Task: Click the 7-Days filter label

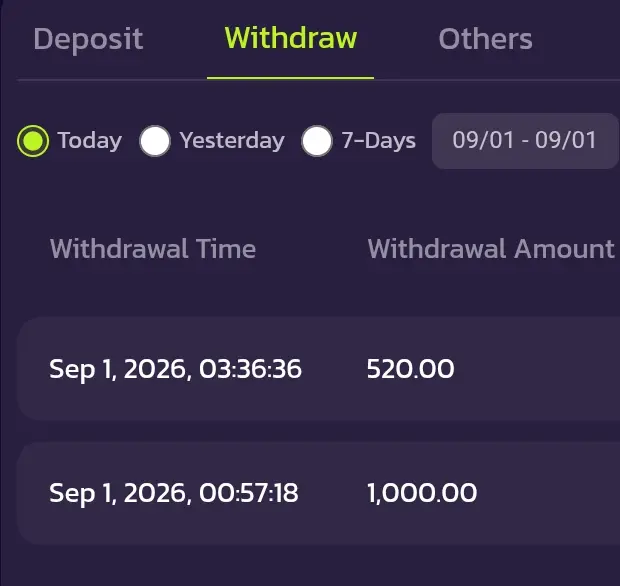Action: point(378,141)
